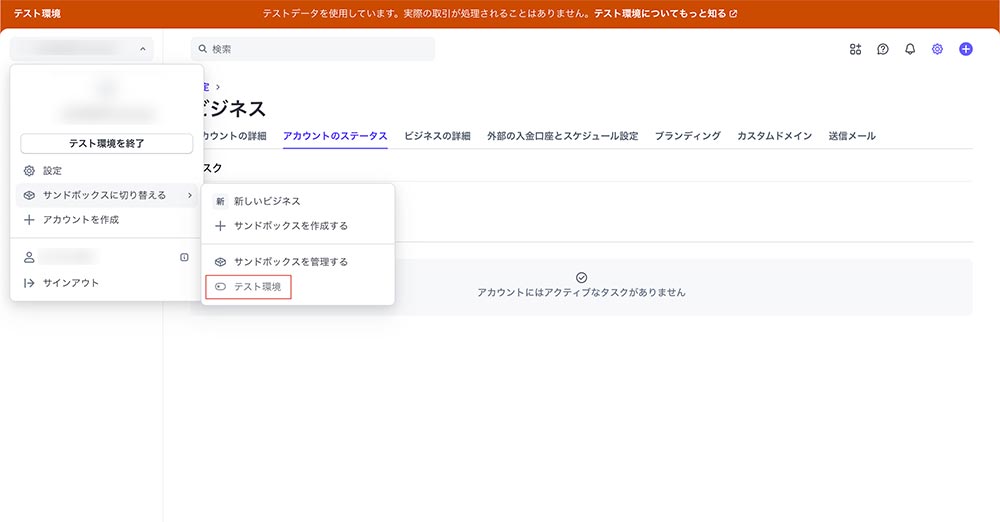Open the help question mark icon

[x=883, y=49]
